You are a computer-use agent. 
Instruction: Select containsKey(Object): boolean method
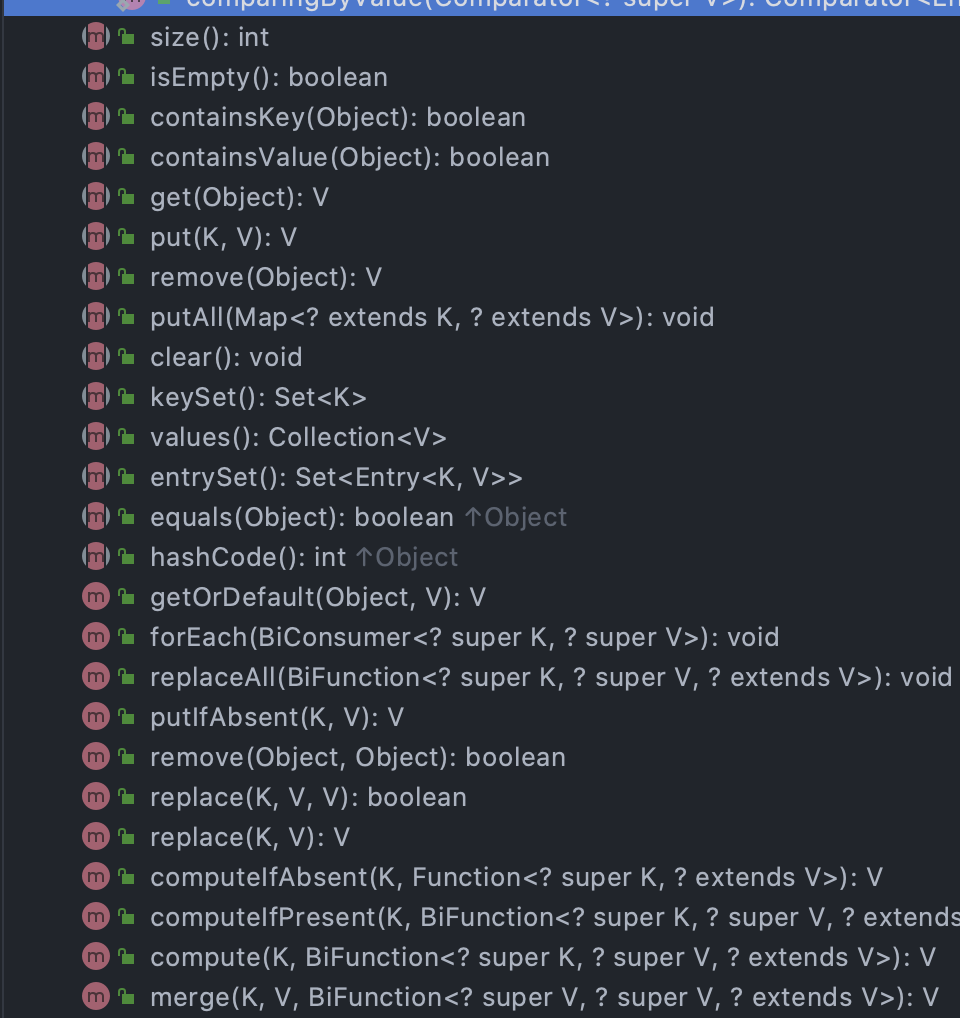coord(338,118)
